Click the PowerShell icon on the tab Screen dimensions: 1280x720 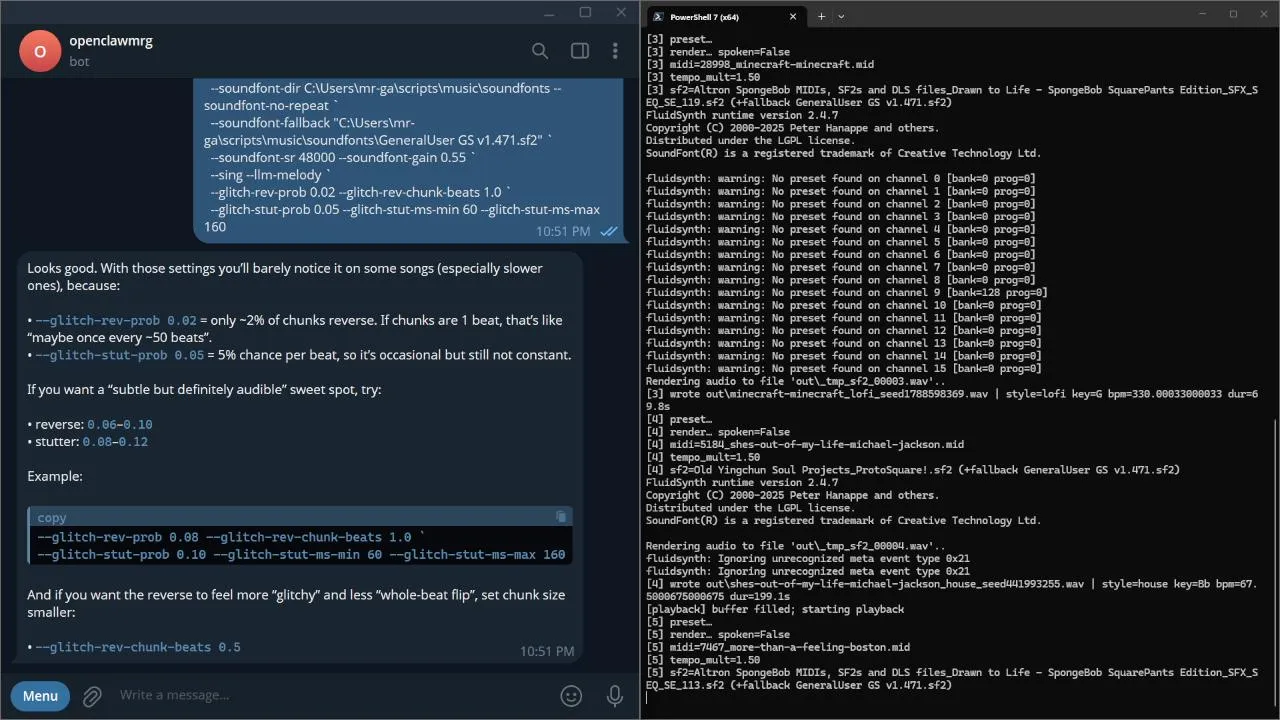pyautogui.click(x=658, y=16)
